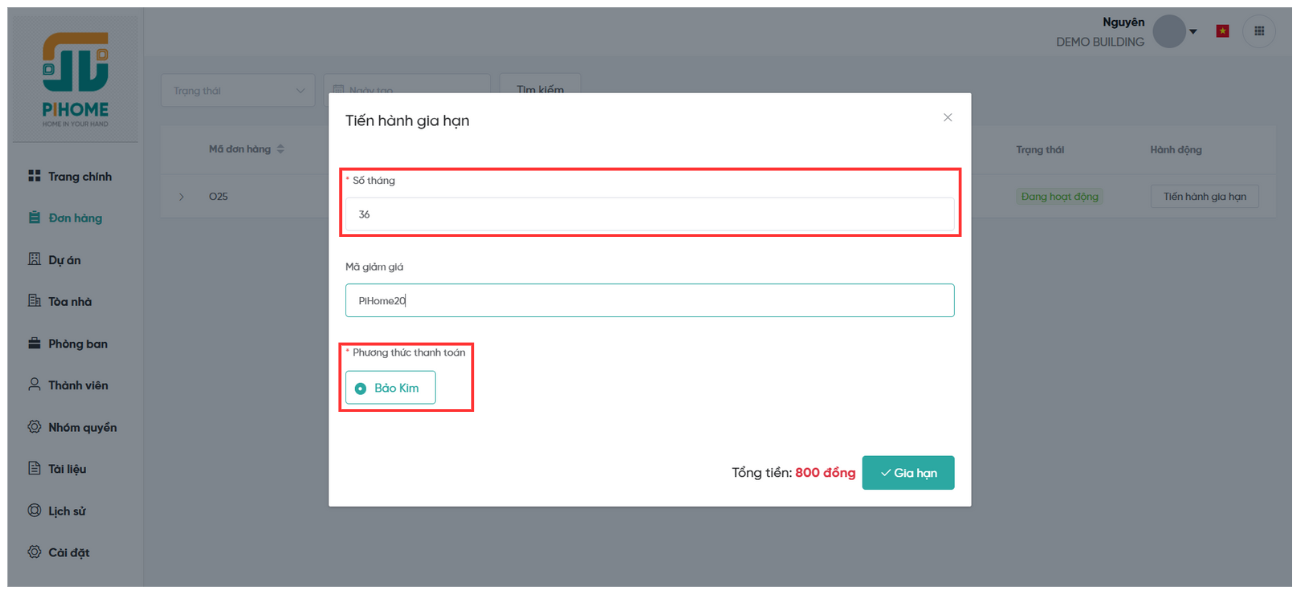Go to the Tòa nhà menu item

[69, 302]
